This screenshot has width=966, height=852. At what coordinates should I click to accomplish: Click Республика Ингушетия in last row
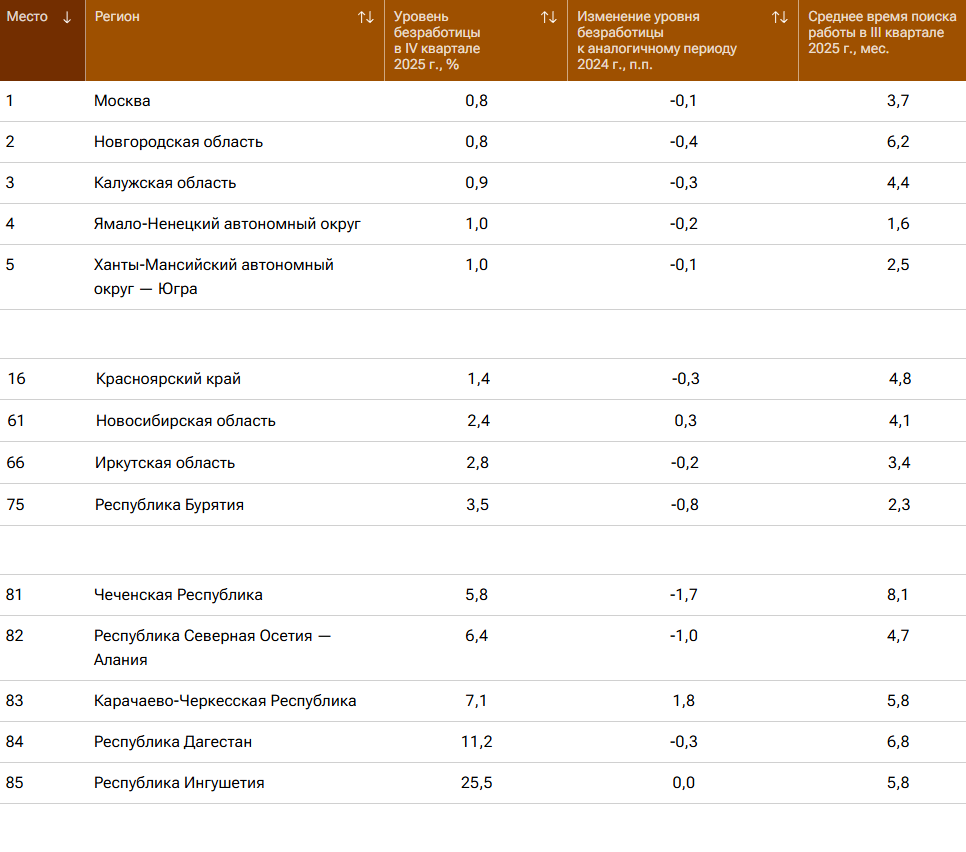(179, 783)
